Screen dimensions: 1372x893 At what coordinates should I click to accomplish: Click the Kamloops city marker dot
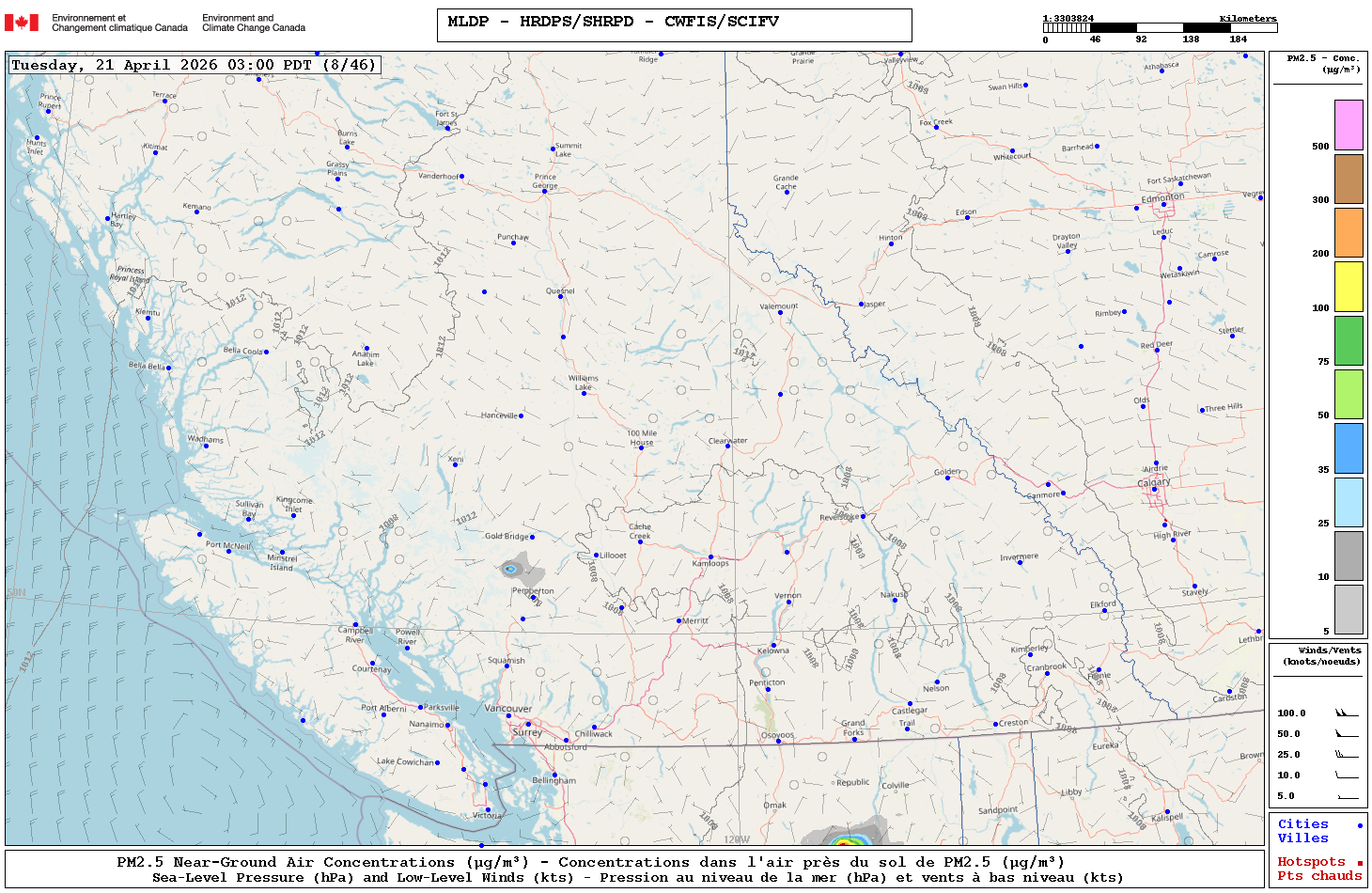(710, 557)
